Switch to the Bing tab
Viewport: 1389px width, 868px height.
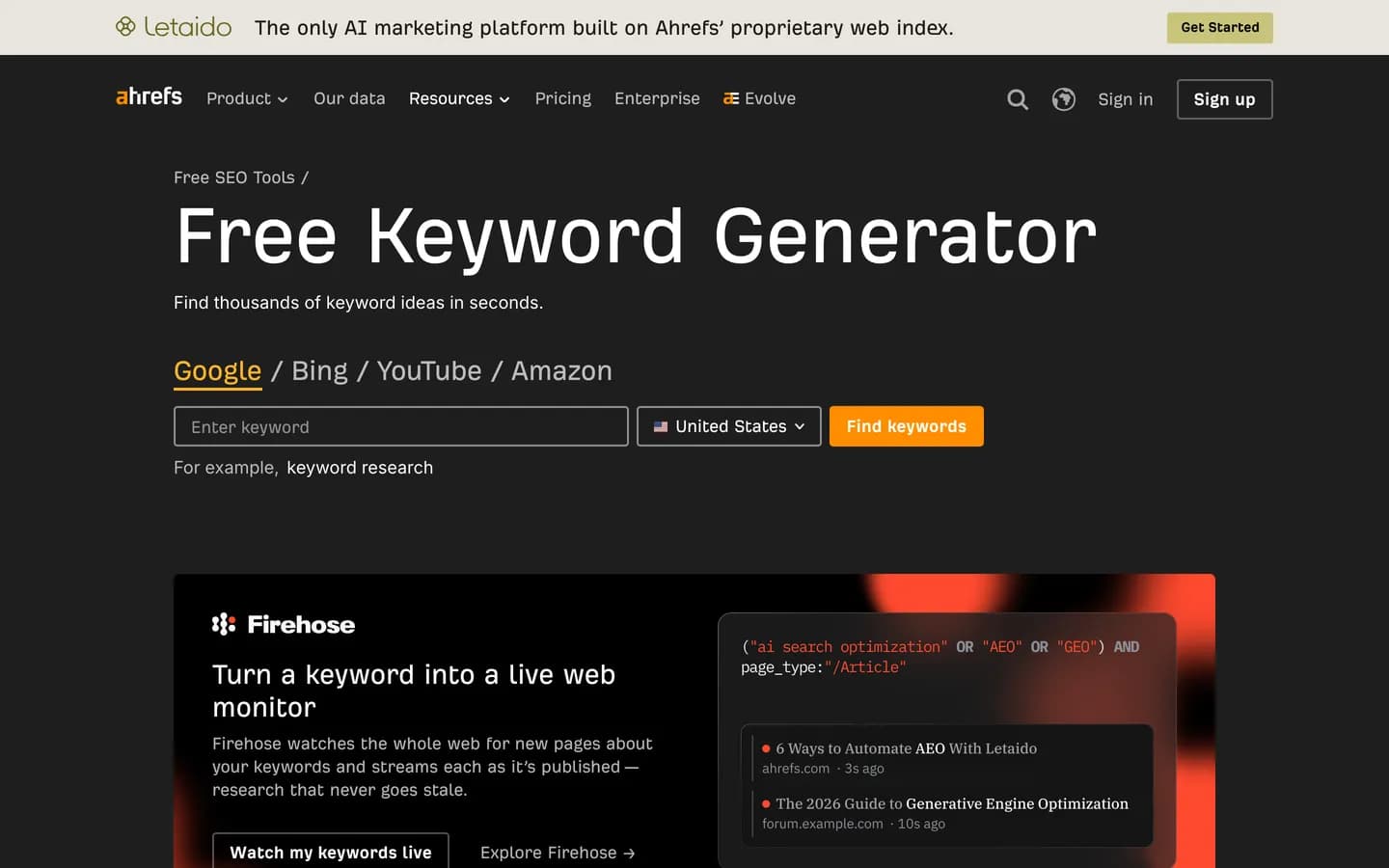click(319, 371)
